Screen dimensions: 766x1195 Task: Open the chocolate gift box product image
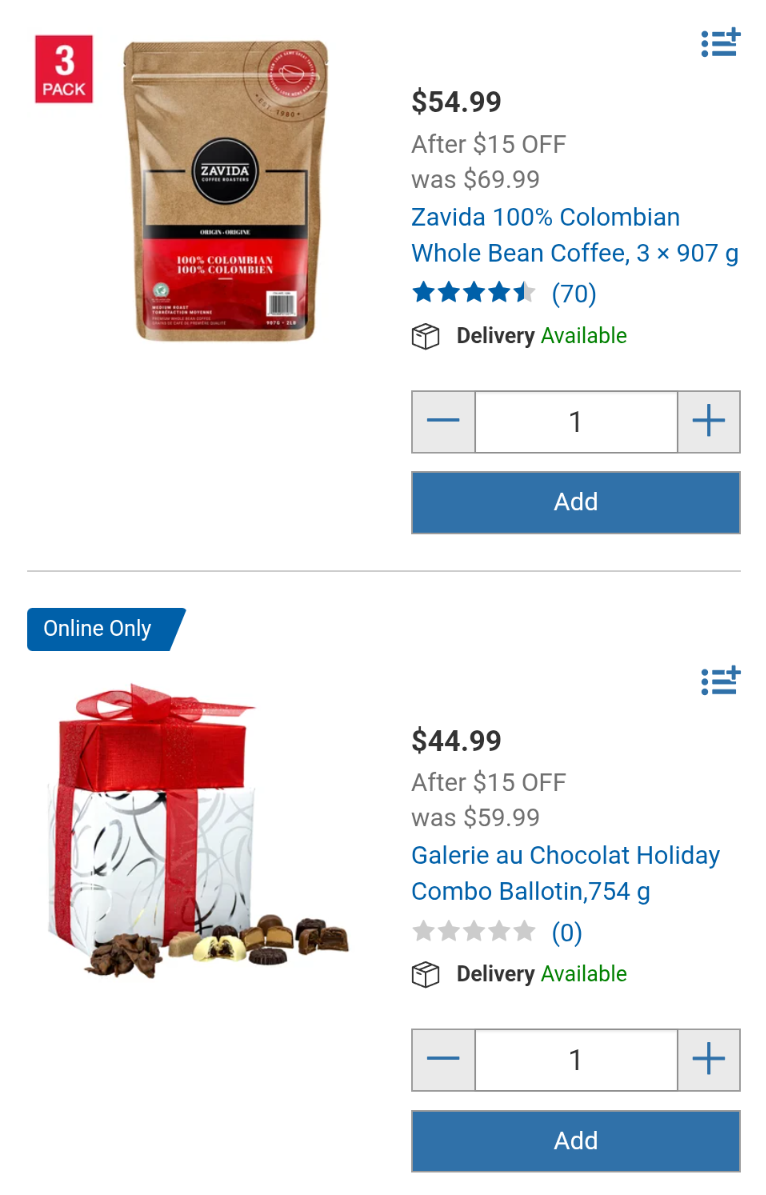coord(198,831)
